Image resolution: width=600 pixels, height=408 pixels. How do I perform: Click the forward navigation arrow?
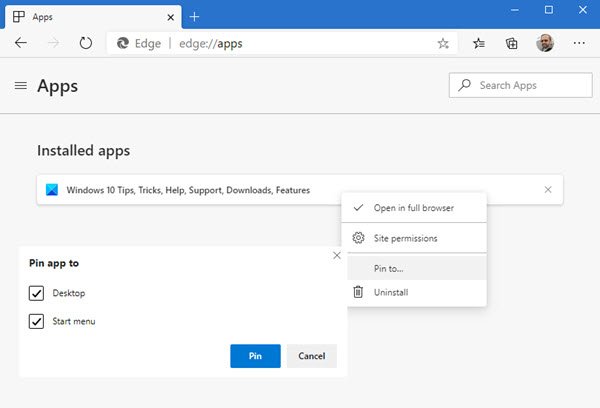tap(53, 43)
